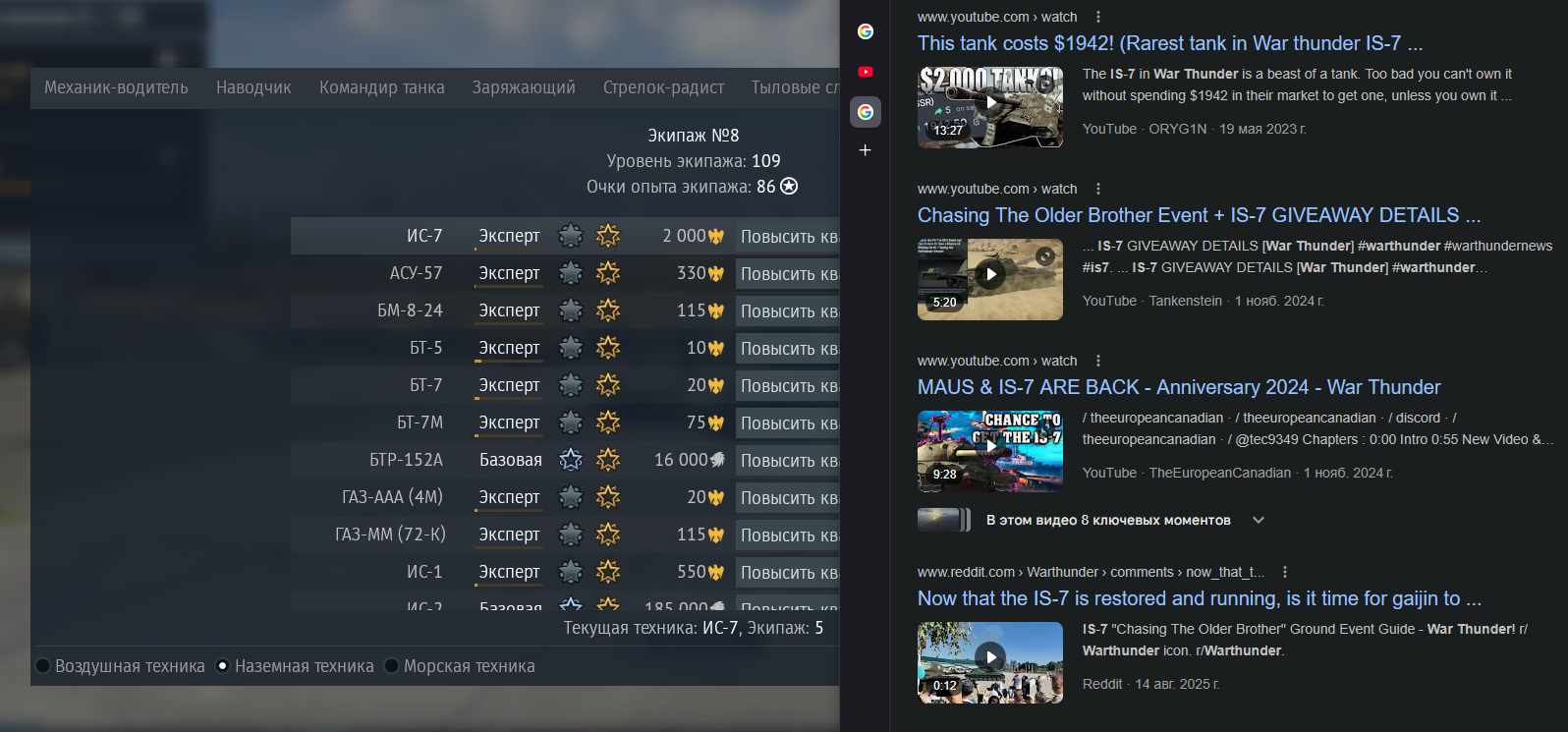
Task: Click the silver star icon in АСУ-57 row
Action: pos(571,273)
